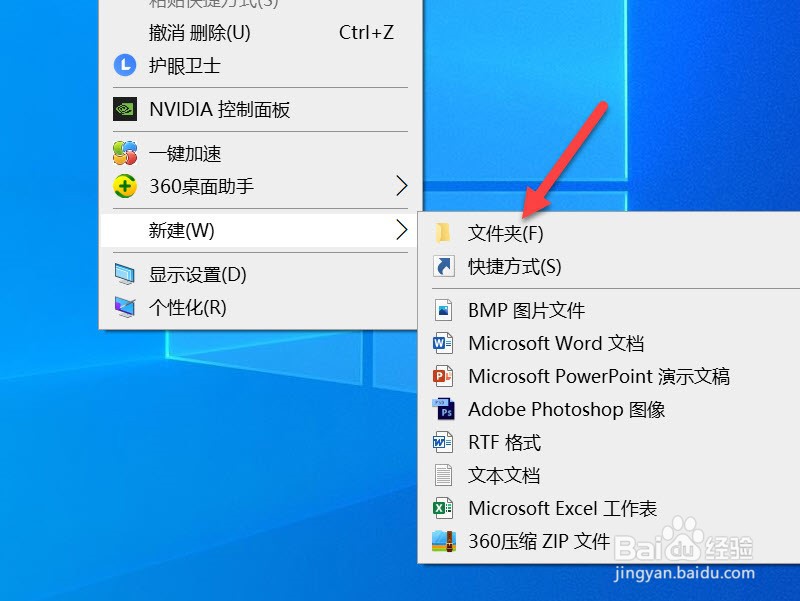
Task: Click the Microsoft Word document icon
Action: coord(443,343)
